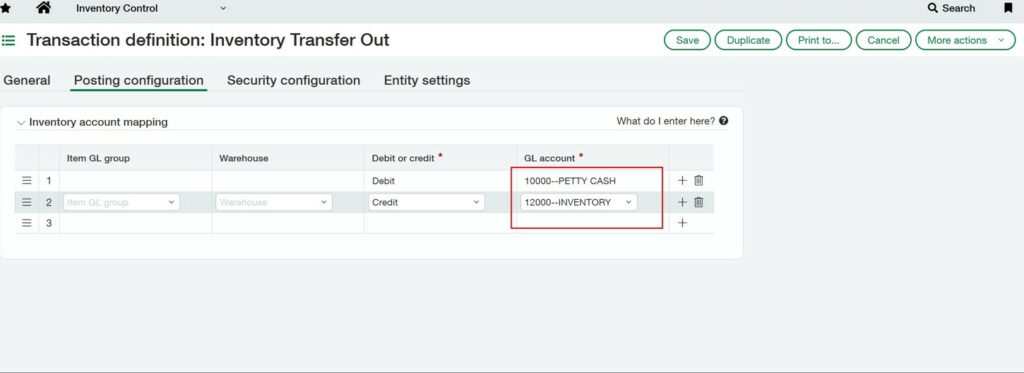This screenshot has width=1024, height=373.
Task: Open the Credit debit-or-credit dropdown
Action: [x=426, y=203]
